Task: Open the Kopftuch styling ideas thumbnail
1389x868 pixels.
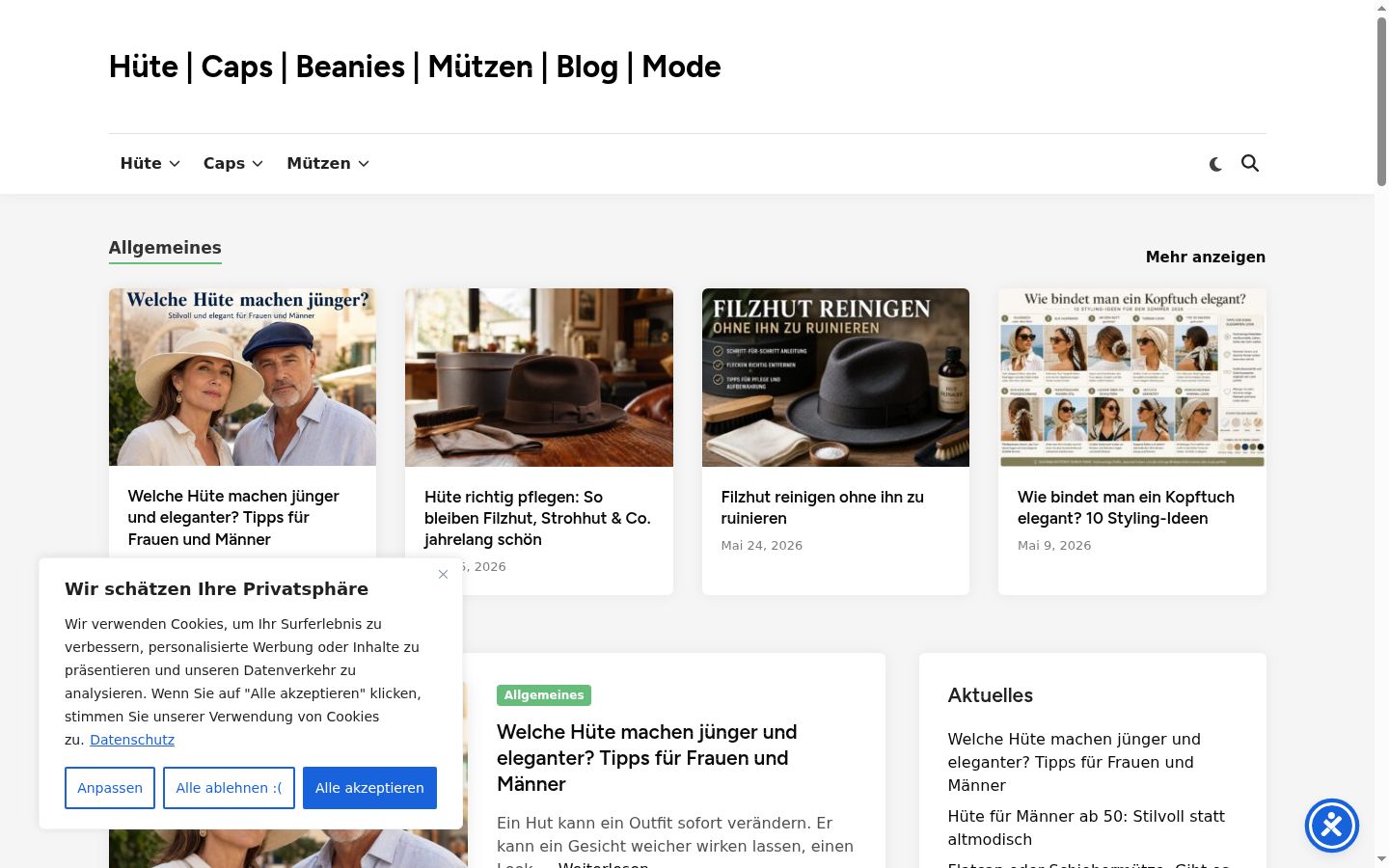Action: pyautogui.click(x=1132, y=377)
